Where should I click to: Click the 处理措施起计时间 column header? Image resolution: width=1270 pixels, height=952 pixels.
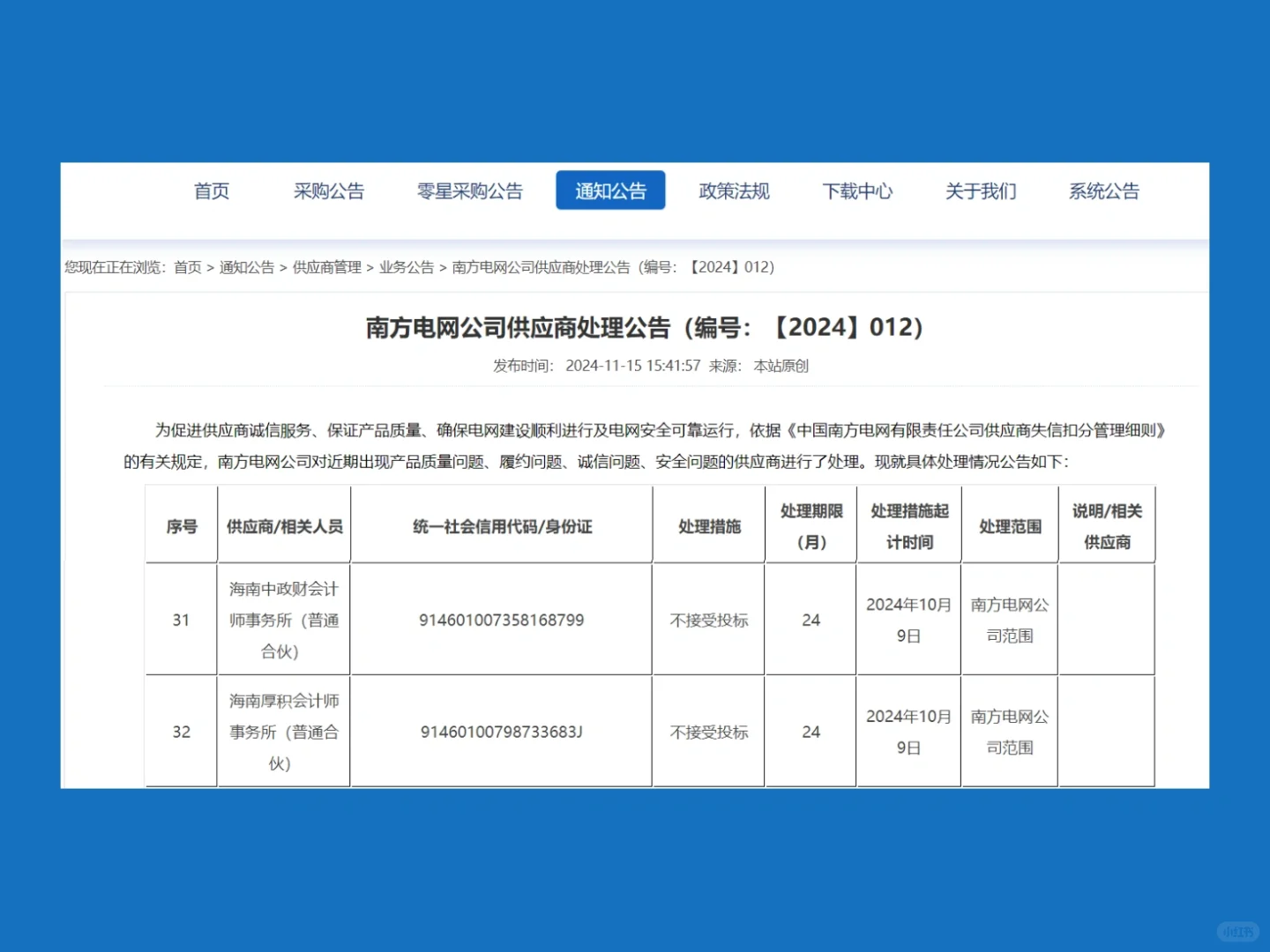(x=909, y=526)
